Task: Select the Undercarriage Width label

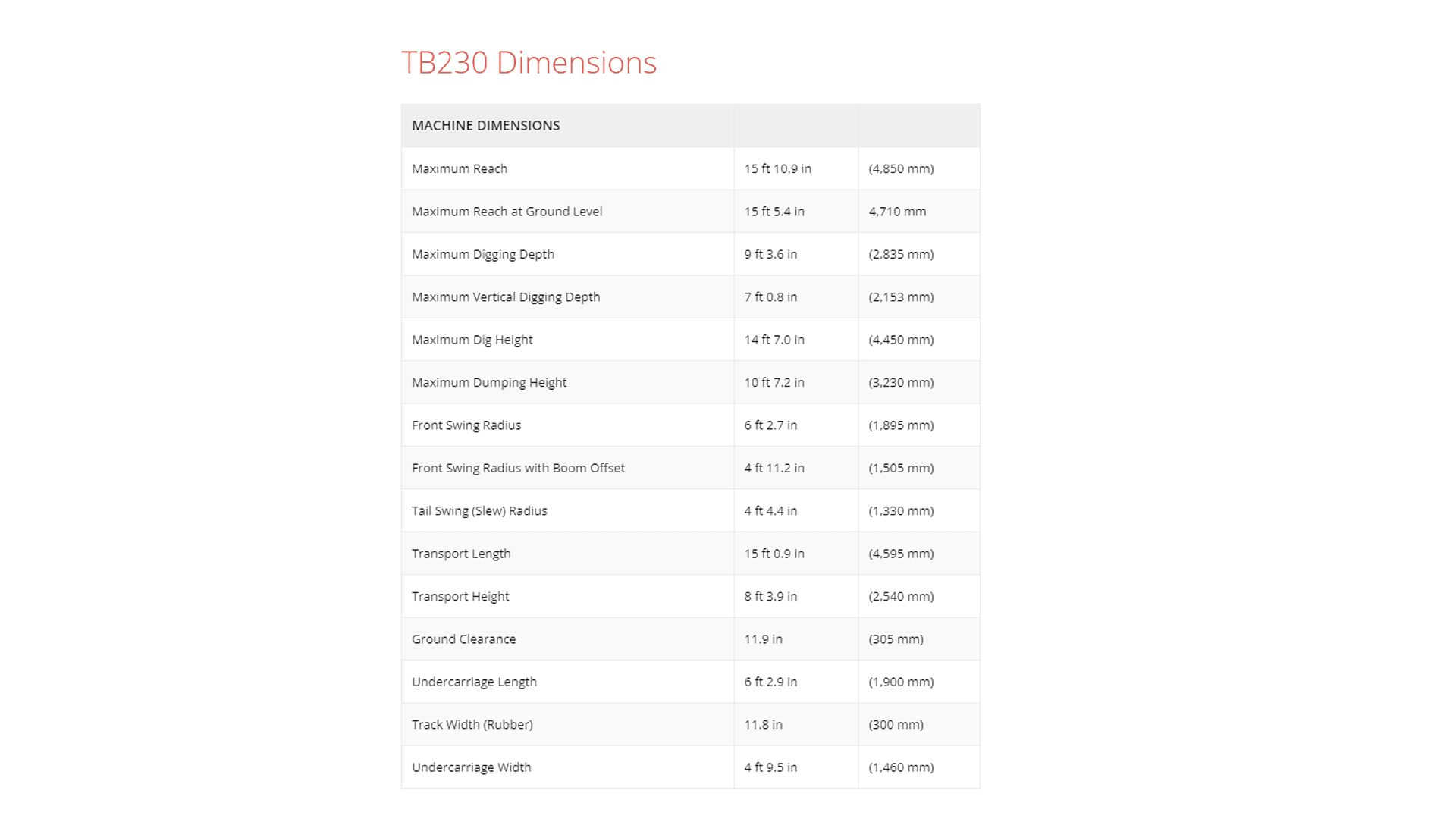Action: [471, 767]
